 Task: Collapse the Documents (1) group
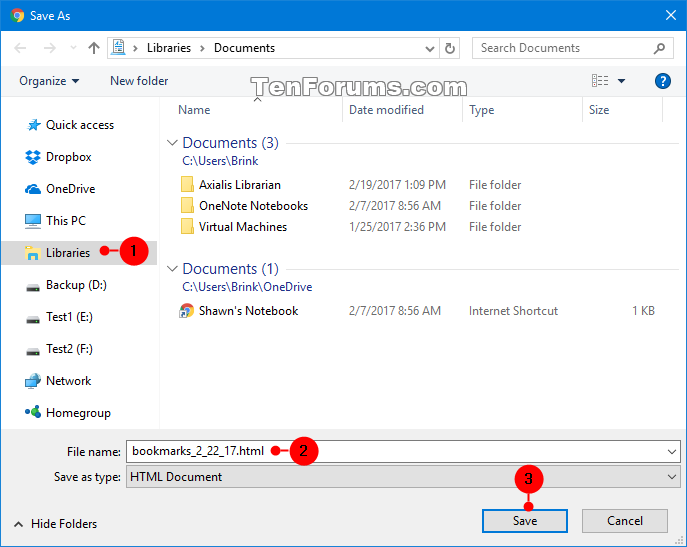[x=172, y=269]
